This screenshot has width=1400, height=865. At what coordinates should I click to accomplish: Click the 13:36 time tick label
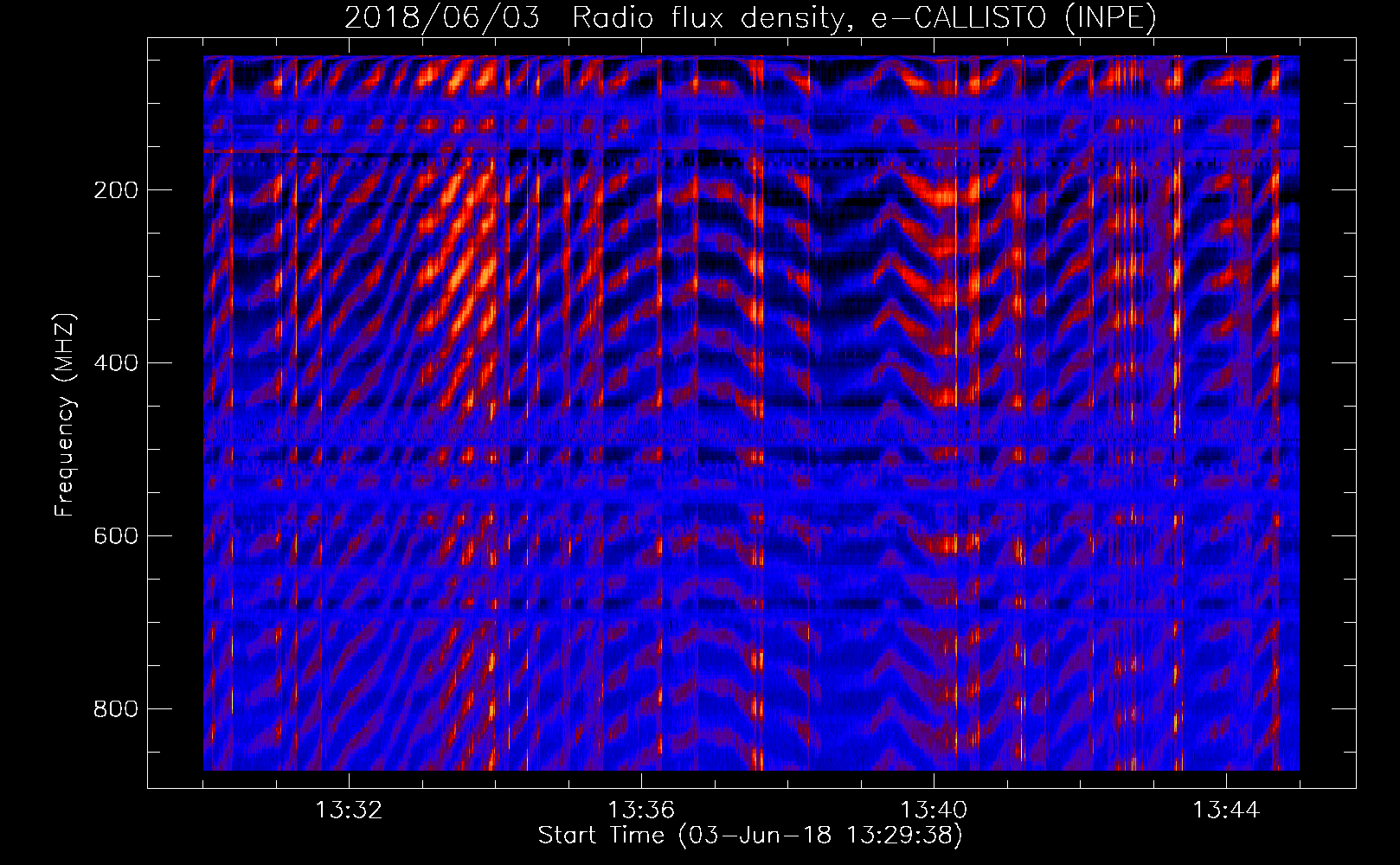[641, 811]
